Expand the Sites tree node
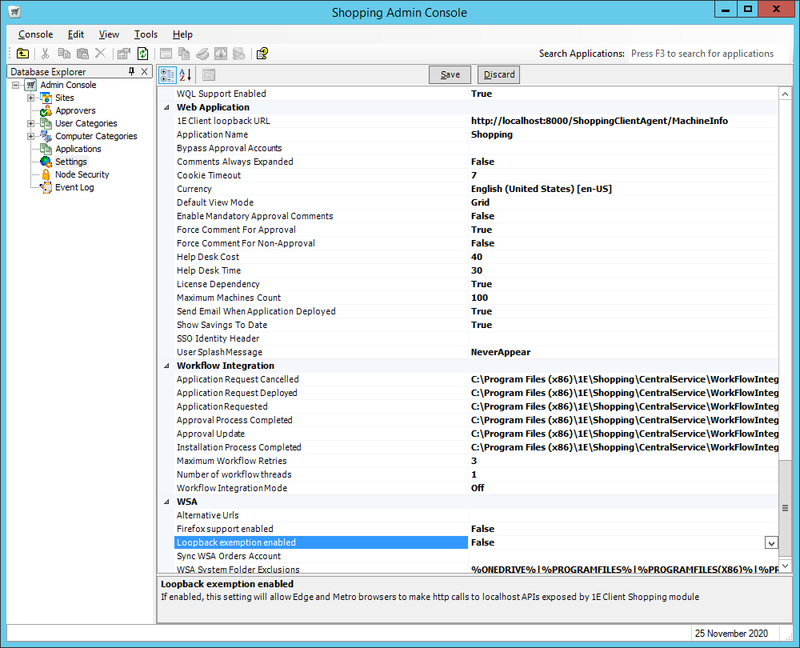The width and height of the screenshot is (800, 648). tap(31, 98)
